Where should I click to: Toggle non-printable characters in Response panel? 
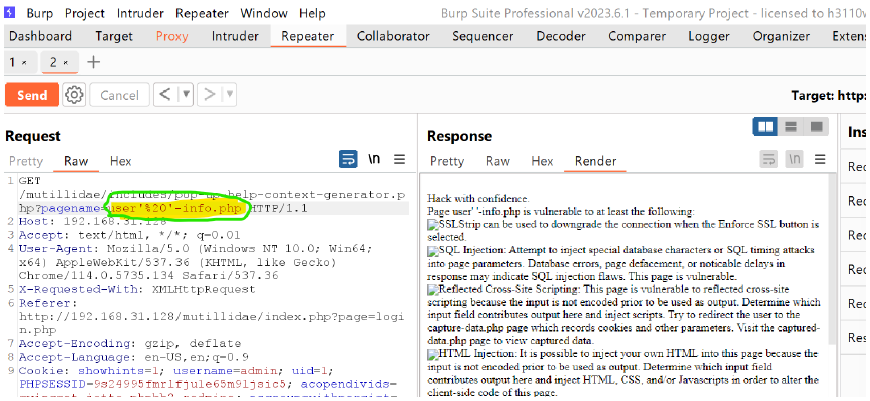795,160
